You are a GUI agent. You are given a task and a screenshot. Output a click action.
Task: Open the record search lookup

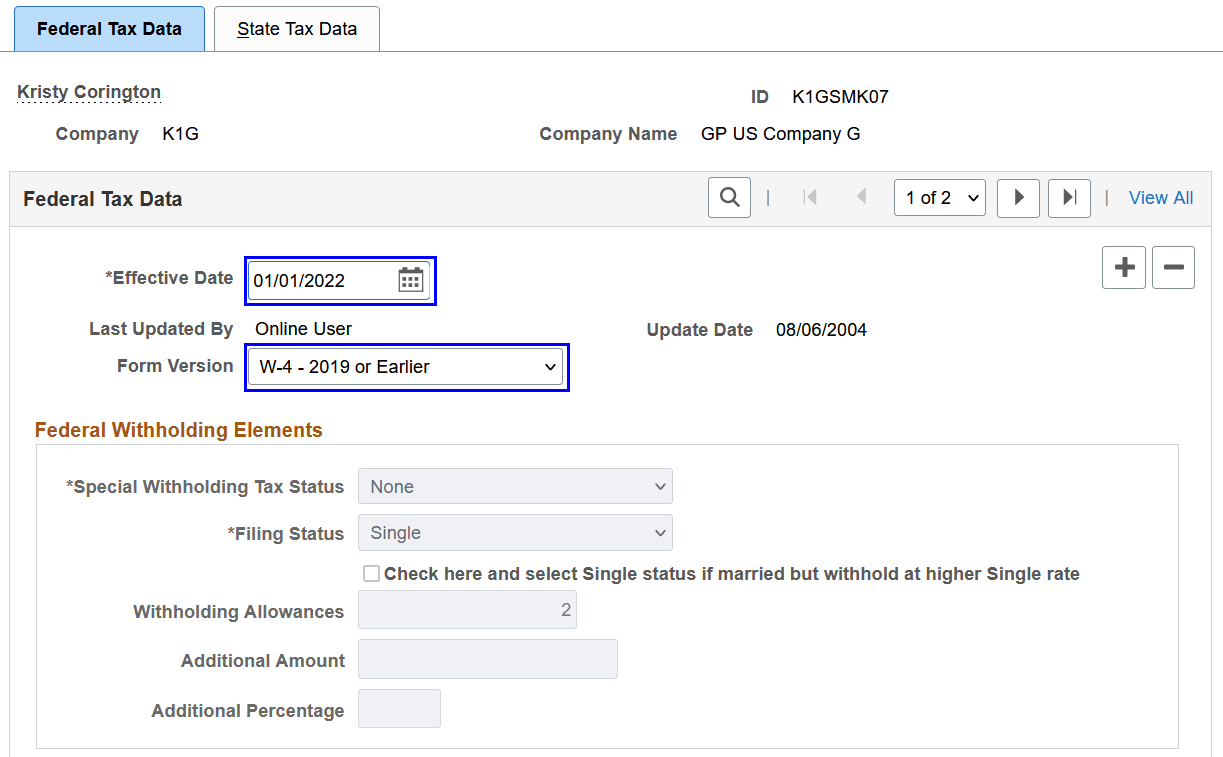[x=728, y=197]
